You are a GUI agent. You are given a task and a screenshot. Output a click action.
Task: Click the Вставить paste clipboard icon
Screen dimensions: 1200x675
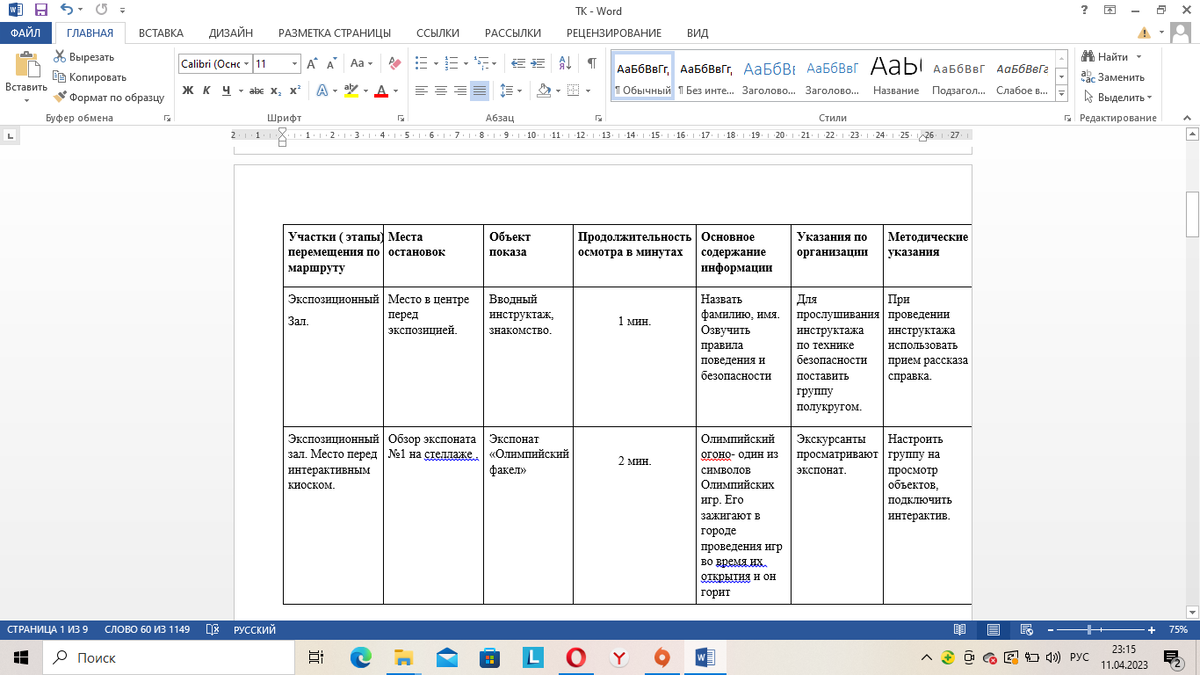click(26, 65)
